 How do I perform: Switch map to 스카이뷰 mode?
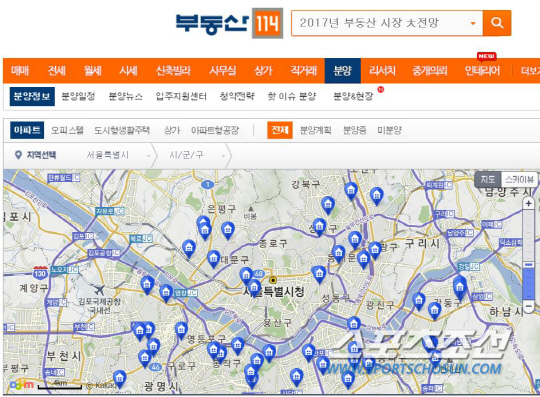[x=519, y=179]
